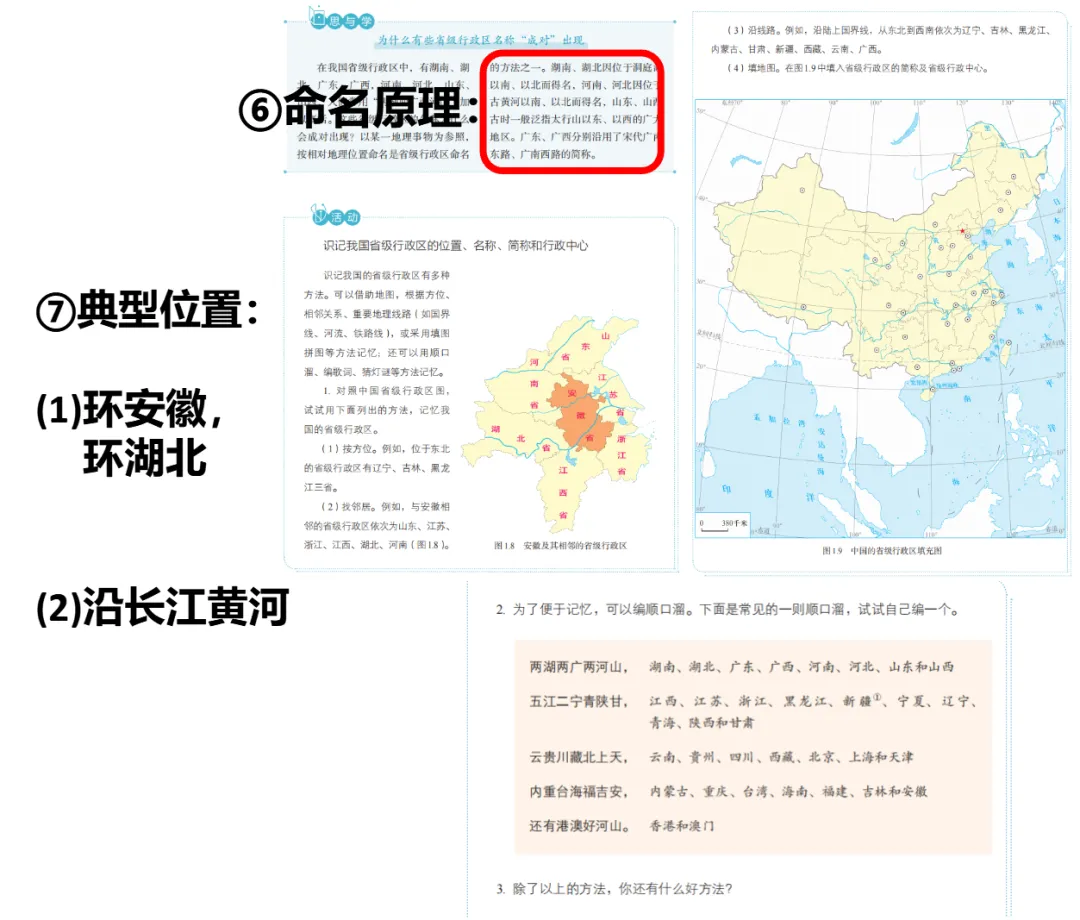
Task: Click the text 香港和澳门
Action: coord(682,826)
